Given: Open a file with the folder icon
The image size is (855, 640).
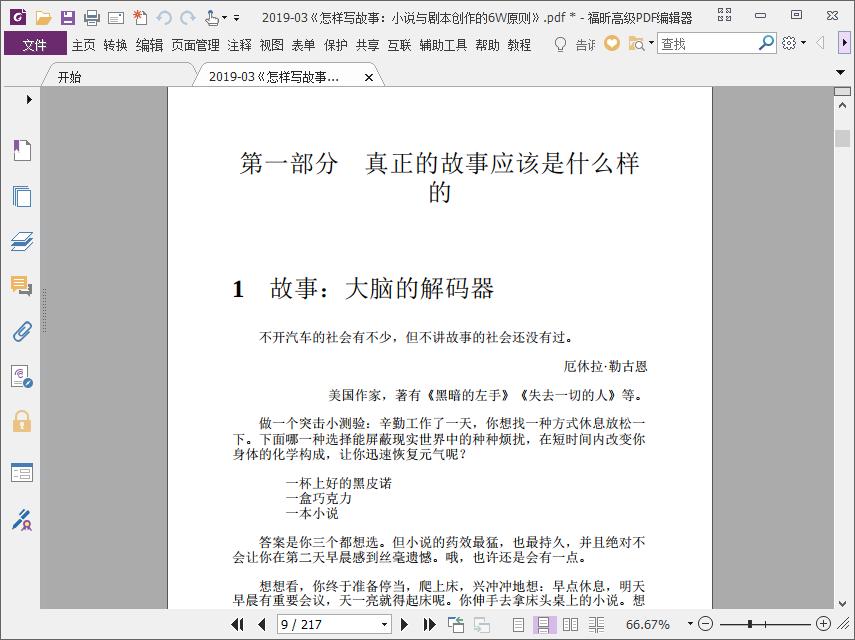Looking at the screenshot, I should point(43,18).
